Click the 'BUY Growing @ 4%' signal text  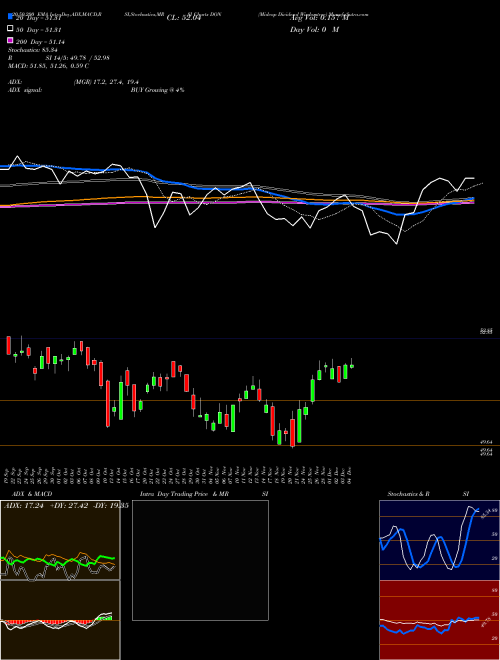click(157, 90)
